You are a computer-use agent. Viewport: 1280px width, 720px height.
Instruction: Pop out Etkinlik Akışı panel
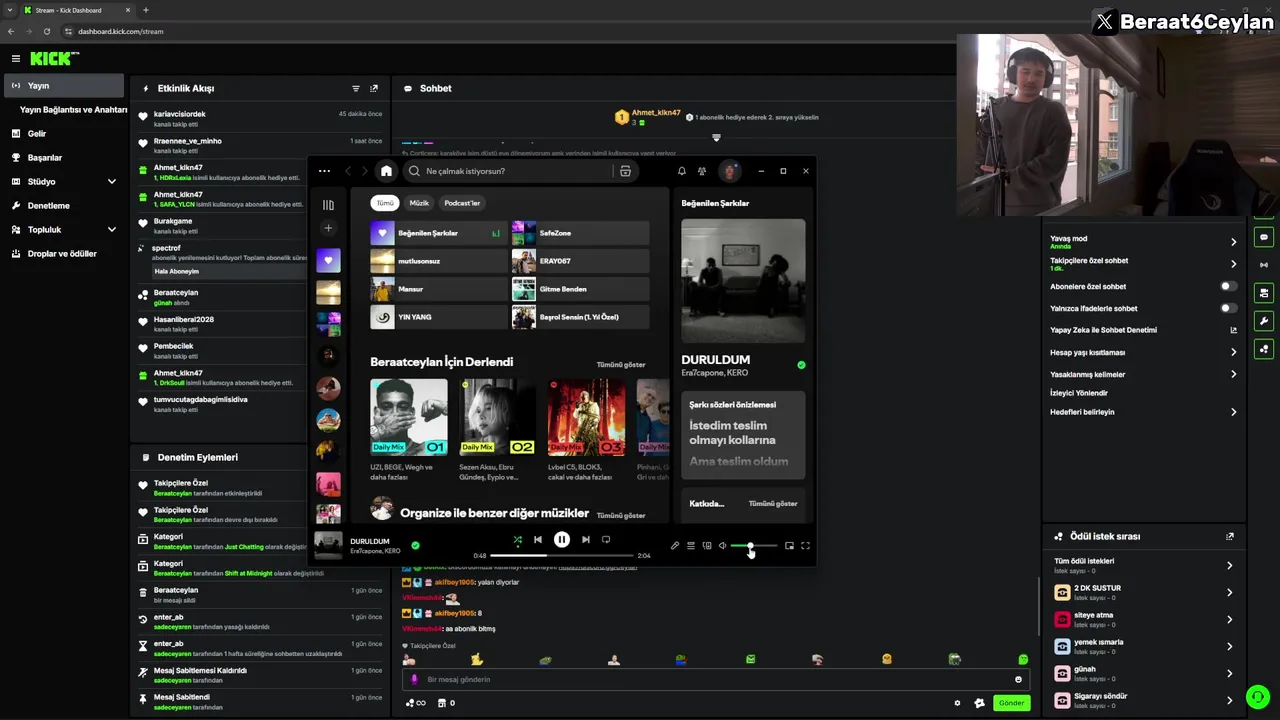374,89
